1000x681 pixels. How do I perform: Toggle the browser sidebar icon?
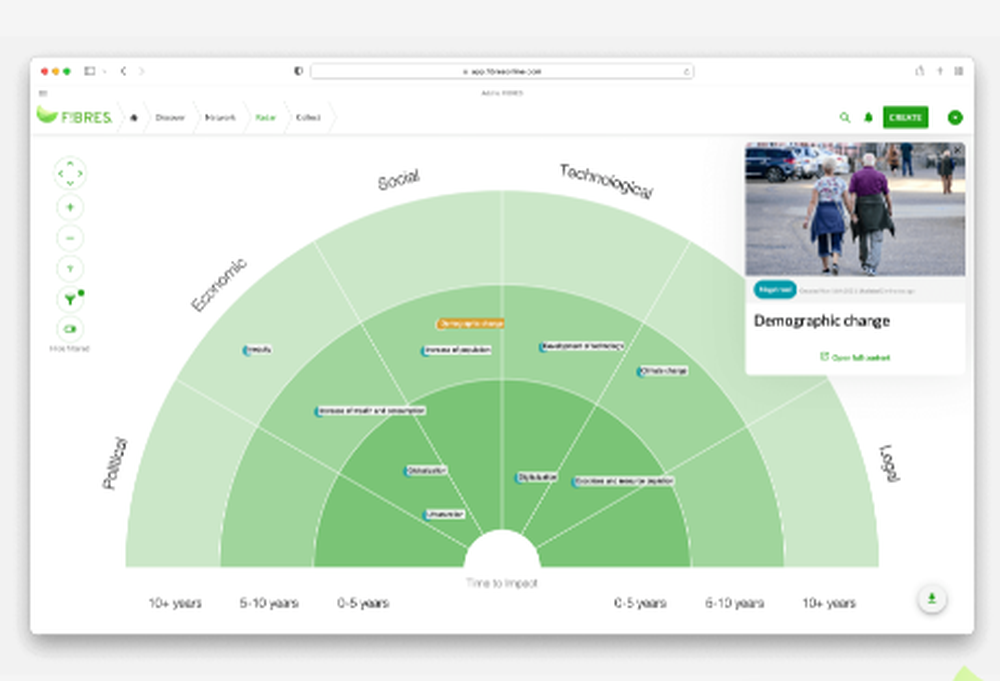pos(90,71)
